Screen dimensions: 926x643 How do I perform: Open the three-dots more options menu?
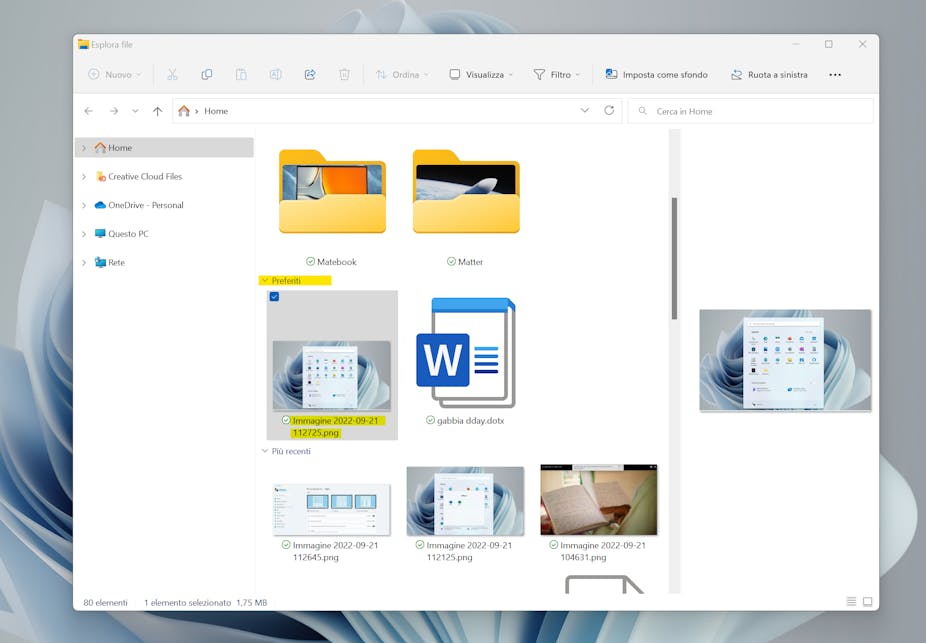point(835,74)
